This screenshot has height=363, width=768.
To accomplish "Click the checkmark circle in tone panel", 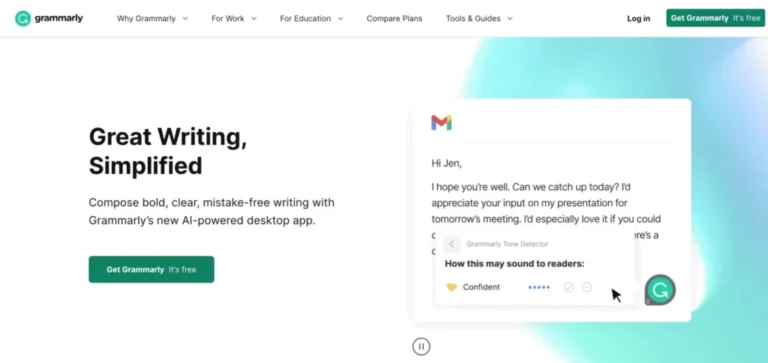I will 569,288.
